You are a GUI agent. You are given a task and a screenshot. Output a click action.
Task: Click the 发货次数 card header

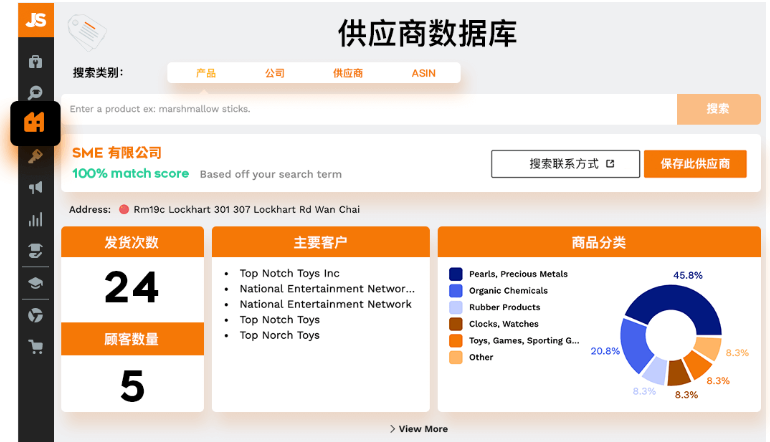[132, 242]
